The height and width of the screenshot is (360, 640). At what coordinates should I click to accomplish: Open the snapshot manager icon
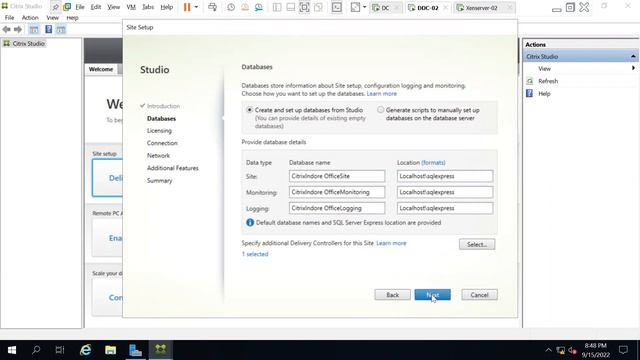[259, 7]
